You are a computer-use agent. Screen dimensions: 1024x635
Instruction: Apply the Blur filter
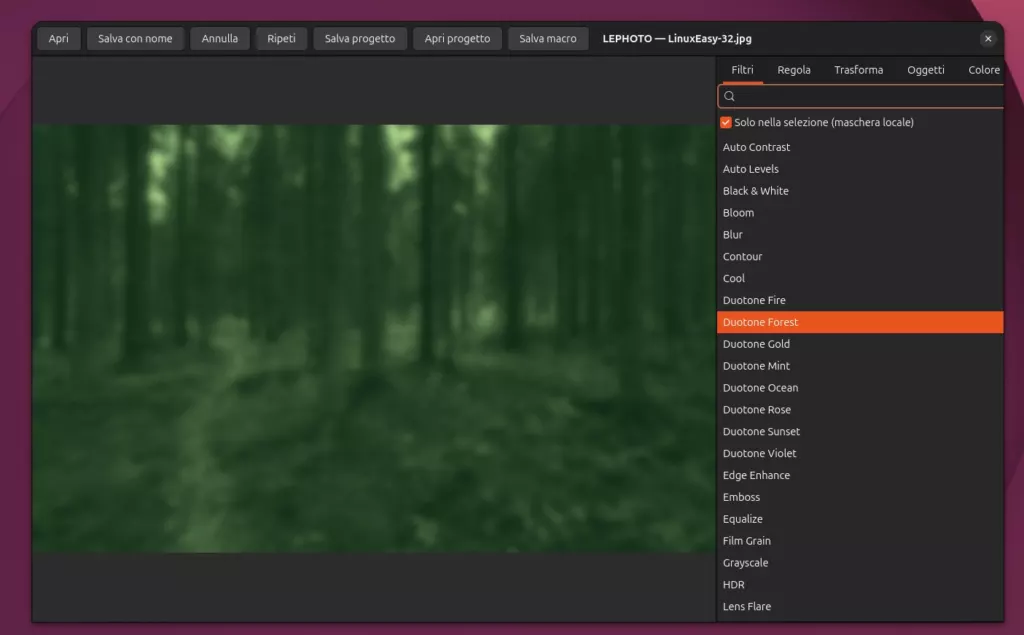point(860,235)
